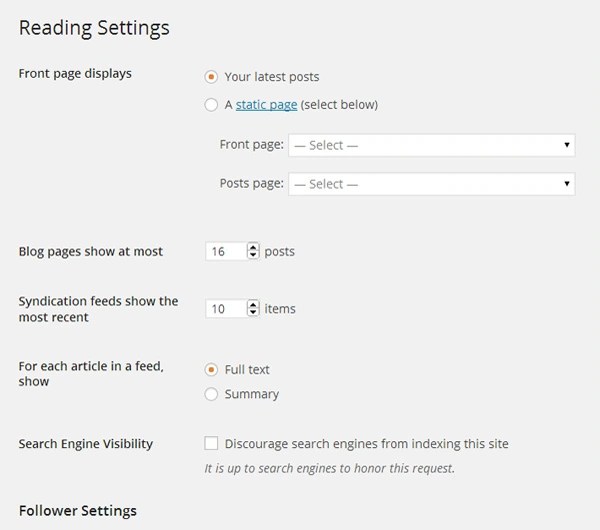The width and height of the screenshot is (600, 530).
Task: Click the Front page dropdown arrow
Action: [568, 145]
